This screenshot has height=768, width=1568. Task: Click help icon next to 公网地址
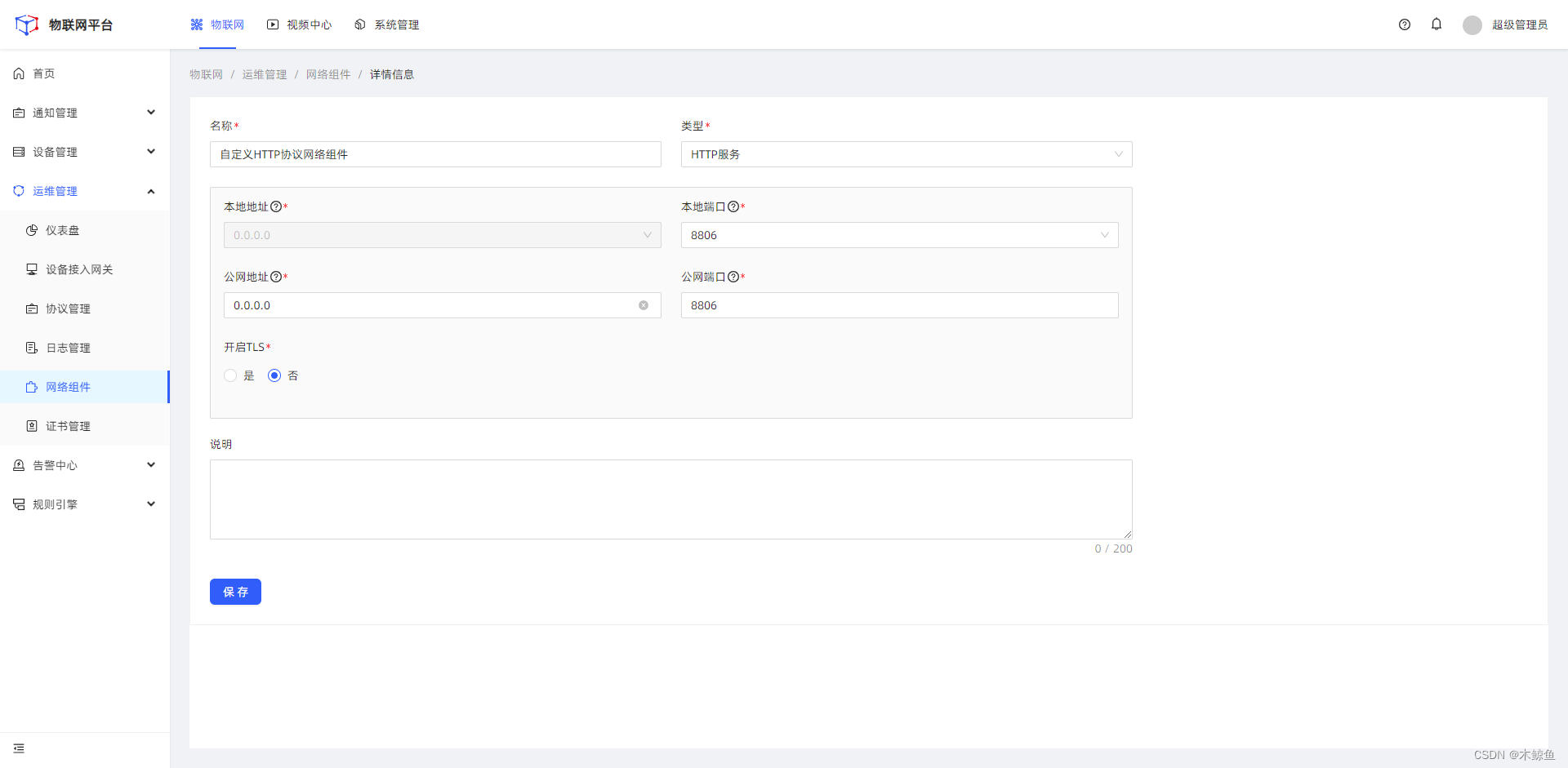click(x=276, y=277)
